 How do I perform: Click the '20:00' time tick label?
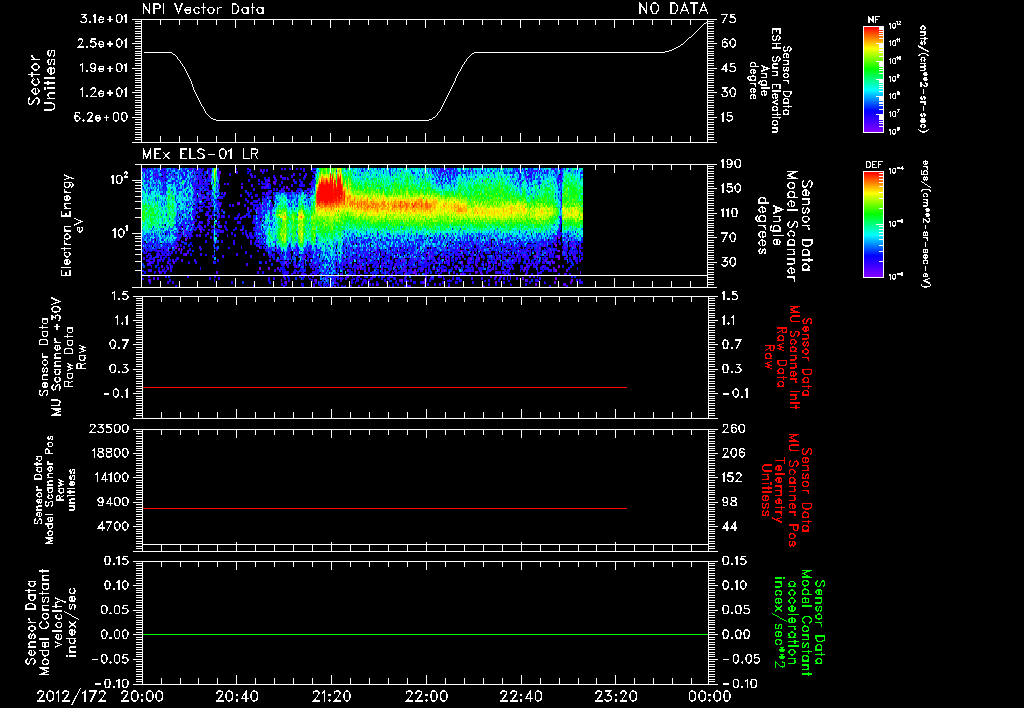142,696
